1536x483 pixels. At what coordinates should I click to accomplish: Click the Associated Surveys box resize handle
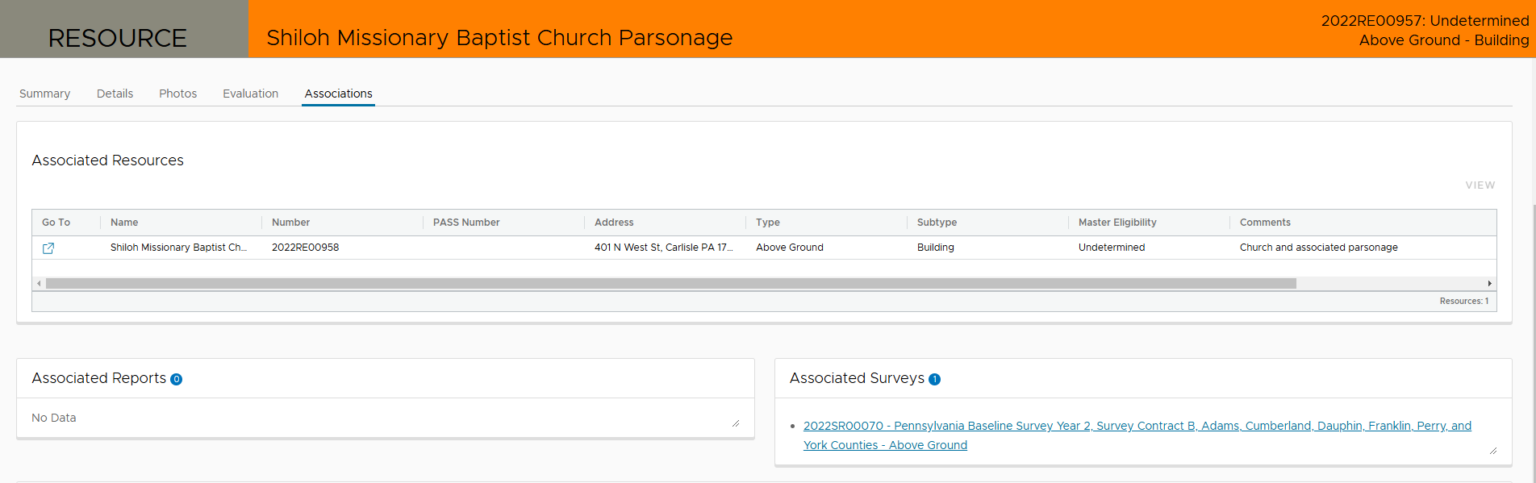[x=1494, y=451]
